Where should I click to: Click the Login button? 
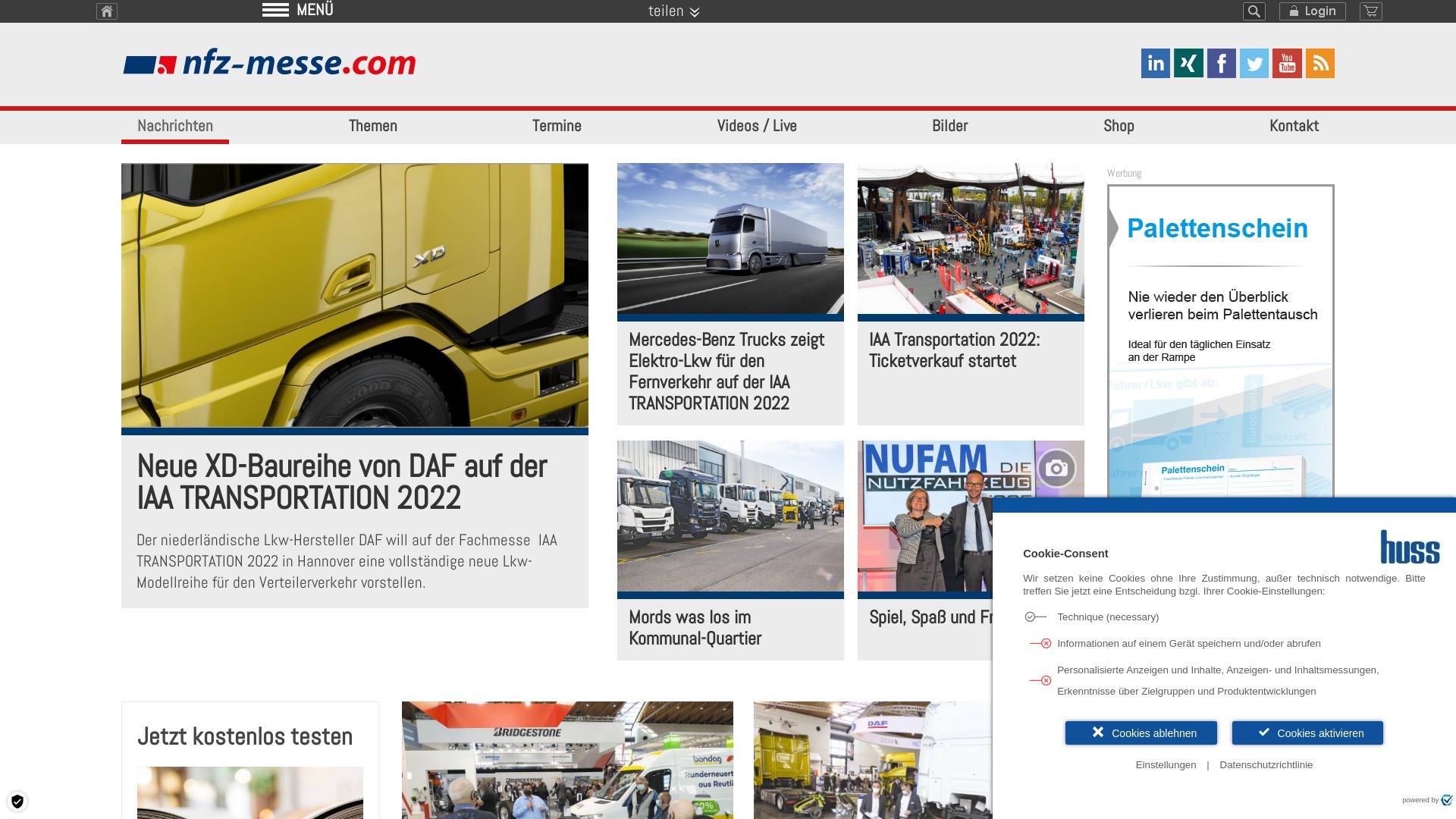[1313, 11]
